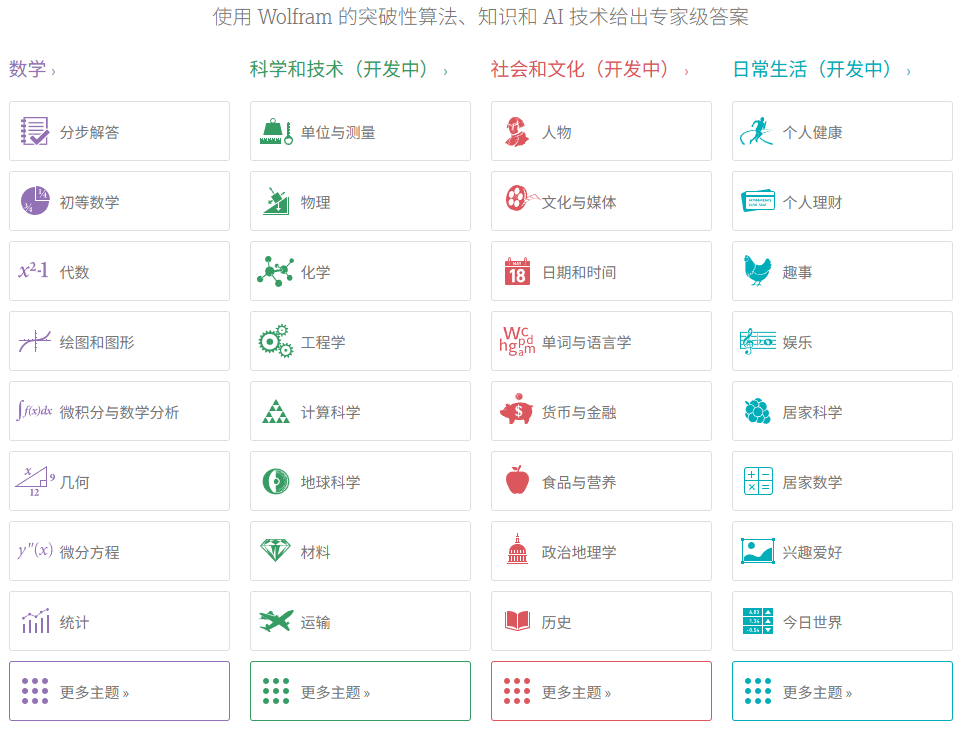967x730 pixels.
Task: Click the 货币与金融 piggy bank icon
Action: click(517, 411)
